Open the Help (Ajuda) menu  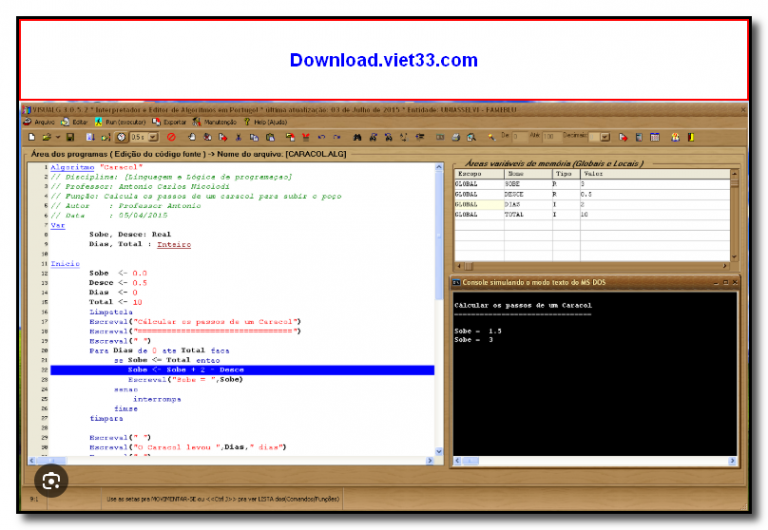tap(267, 121)
